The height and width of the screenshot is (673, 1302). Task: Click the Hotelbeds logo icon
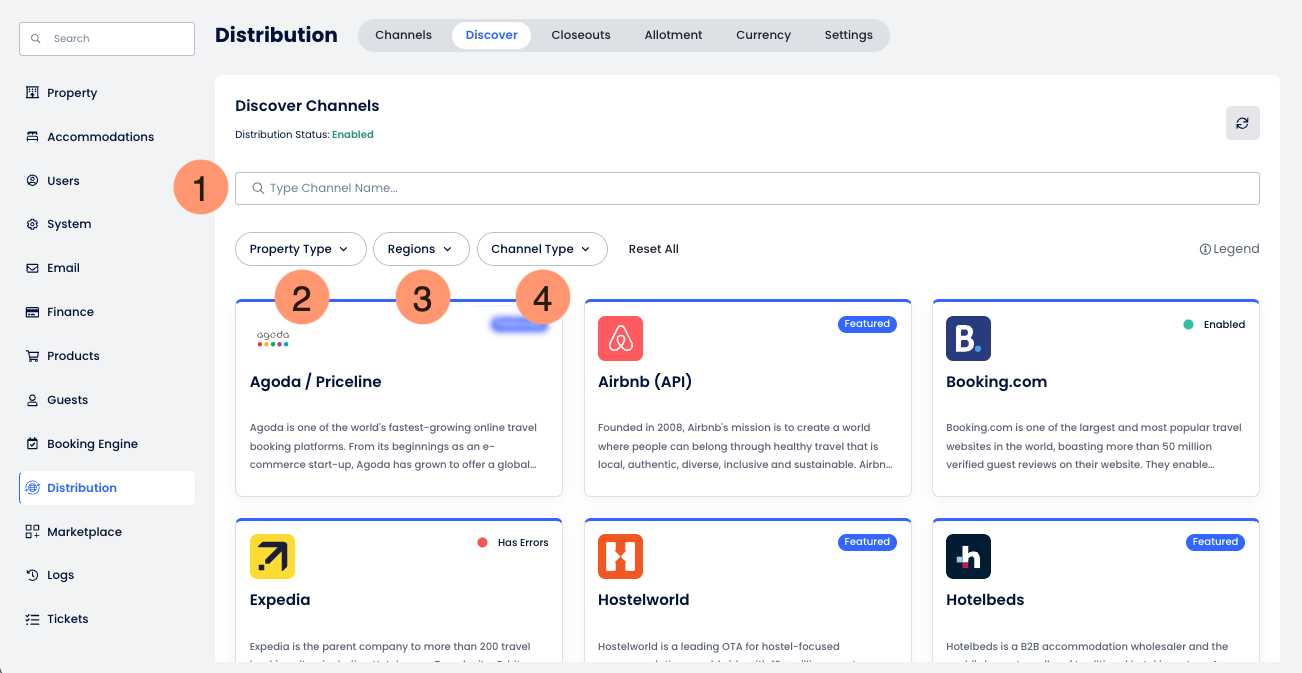[968, 556]
